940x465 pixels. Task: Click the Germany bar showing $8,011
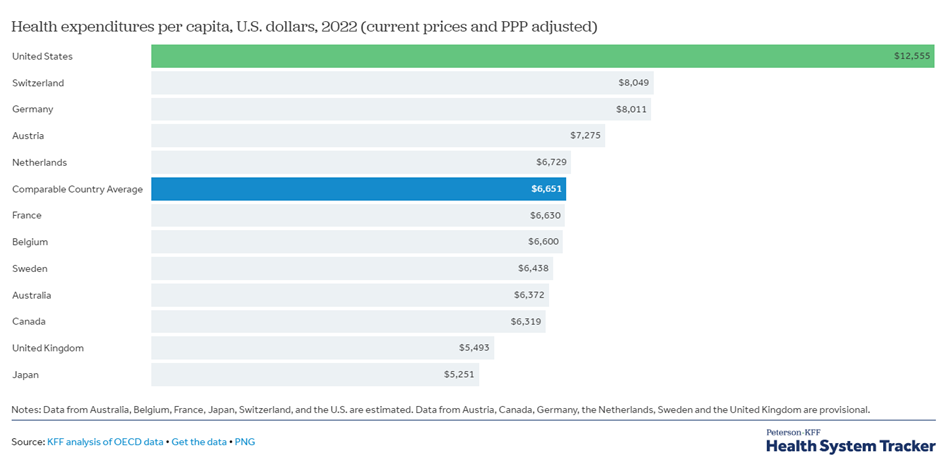tap(400, 109)
